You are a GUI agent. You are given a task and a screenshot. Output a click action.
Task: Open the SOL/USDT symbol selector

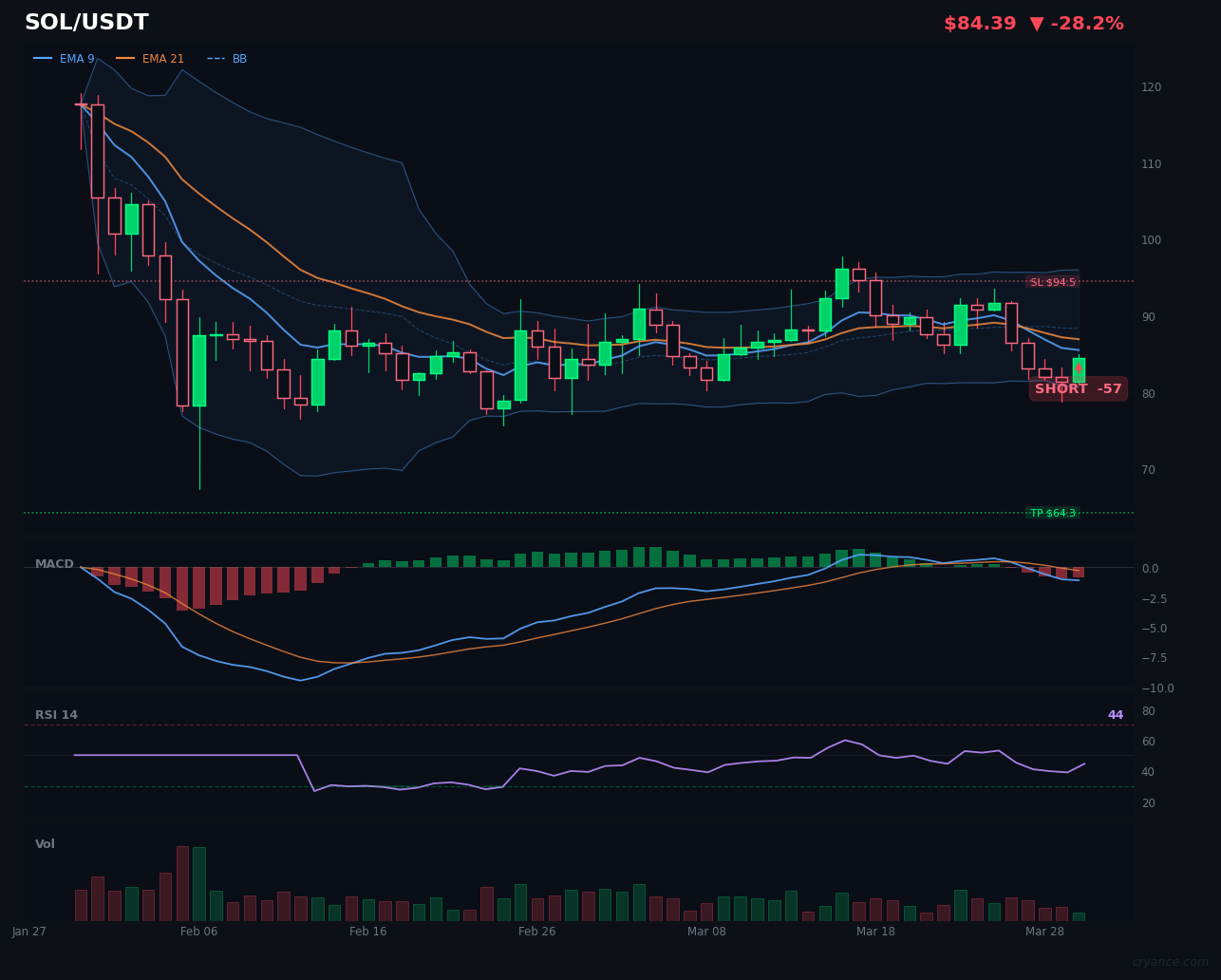click(86, 21)
